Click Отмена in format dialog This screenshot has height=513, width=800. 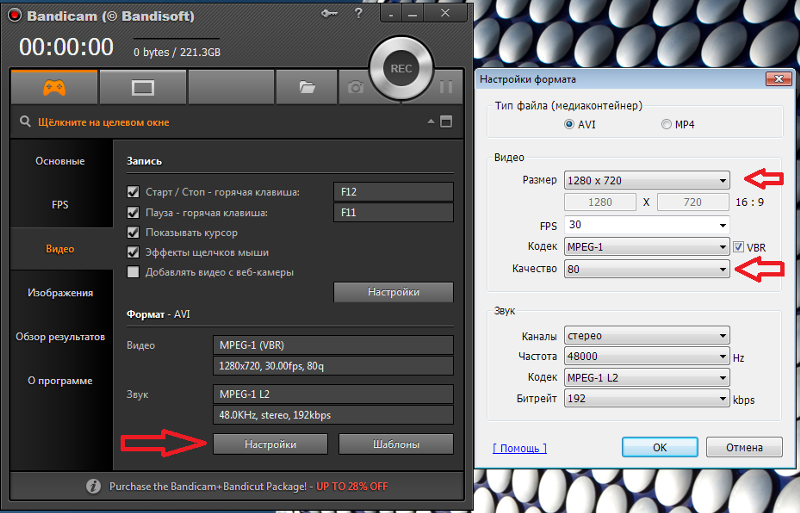[744, 447]
